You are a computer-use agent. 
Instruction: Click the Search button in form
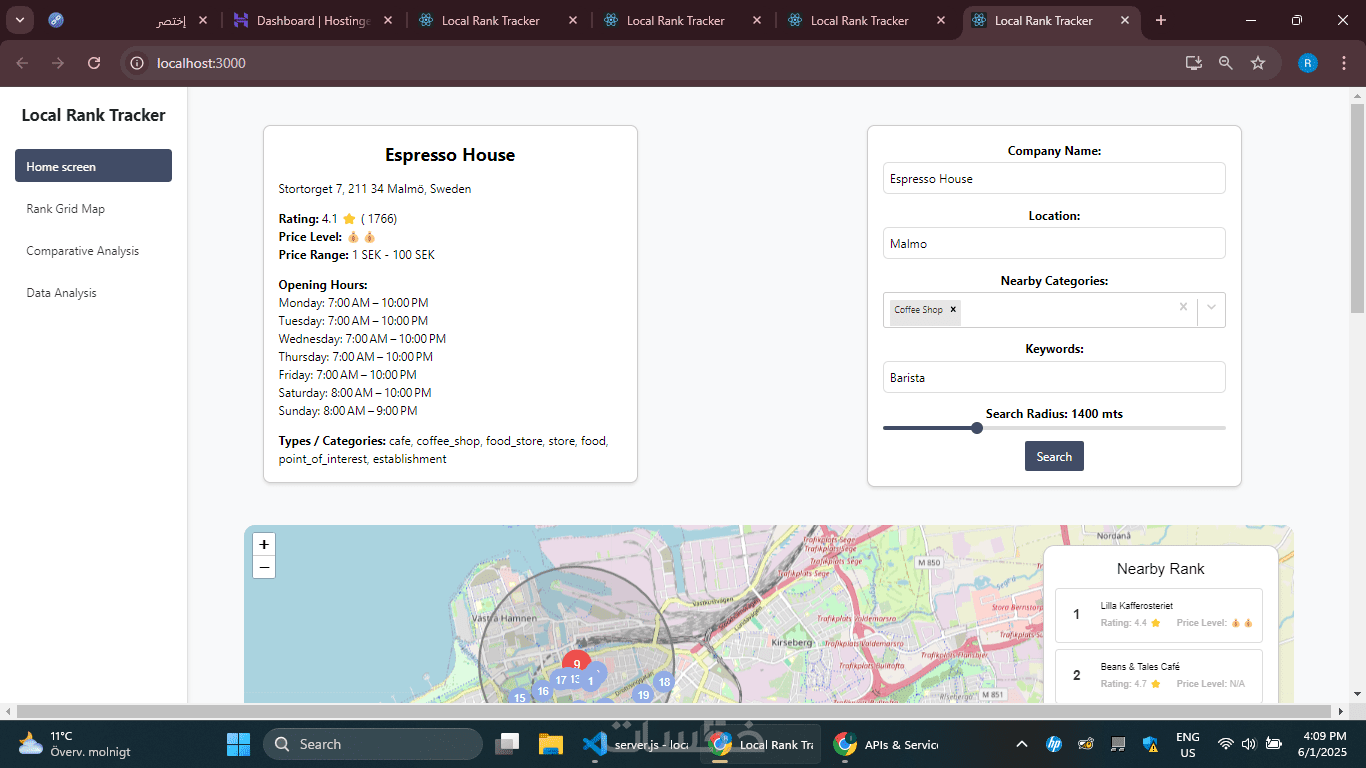[1054, 456]
